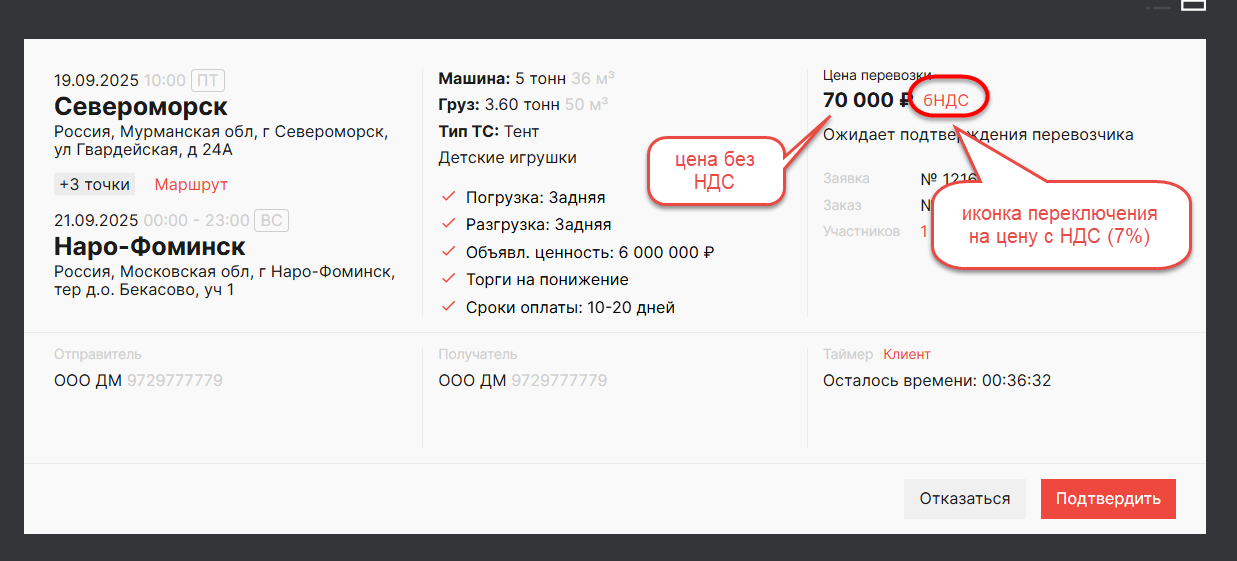Viewport: 1237px width, 561px height.
Task: Click the Наро-Фоминск destination city heading
Action: coord(149,247)
